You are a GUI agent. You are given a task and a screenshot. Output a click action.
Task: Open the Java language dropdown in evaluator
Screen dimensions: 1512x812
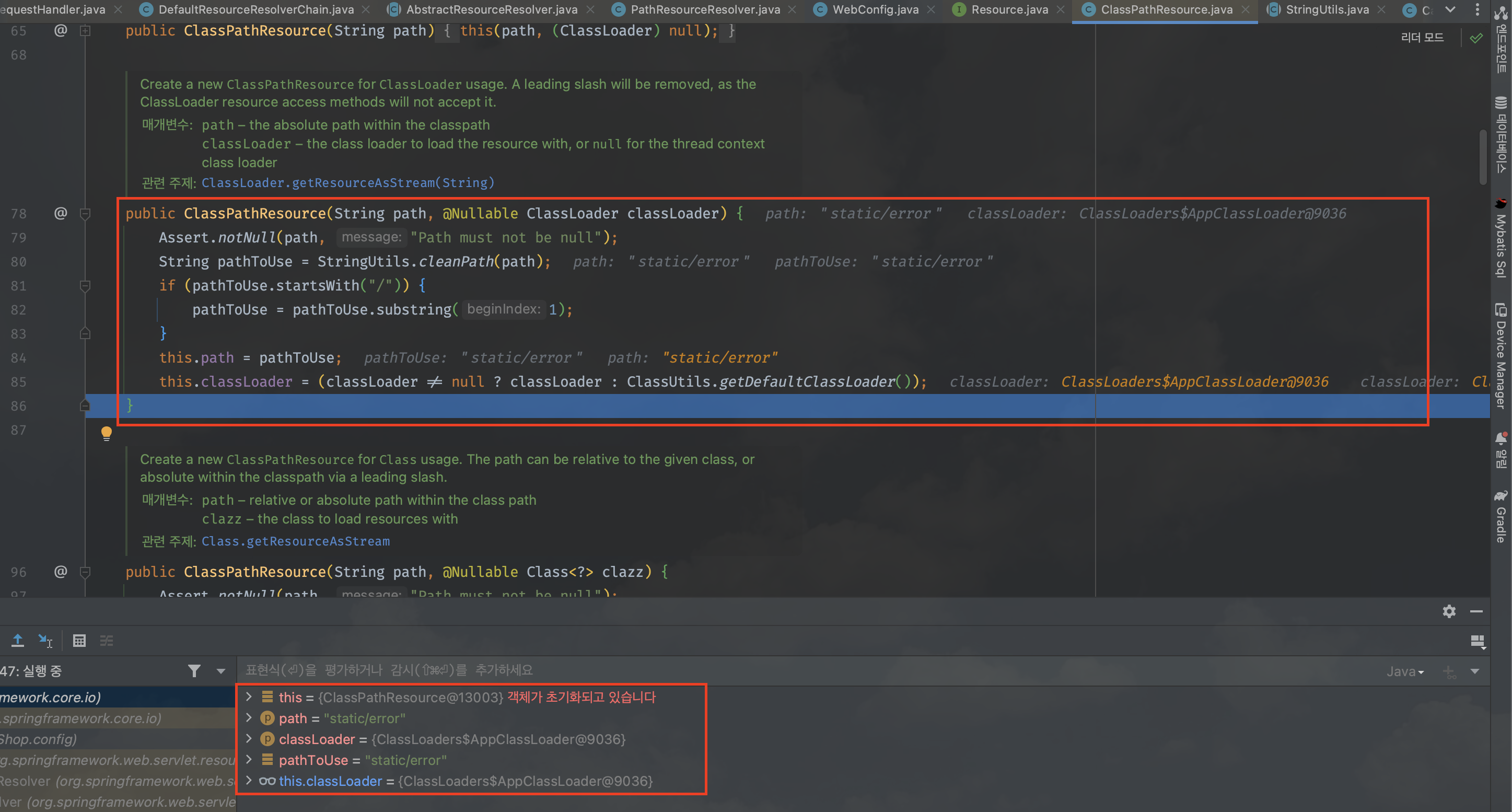(1404, 671)
